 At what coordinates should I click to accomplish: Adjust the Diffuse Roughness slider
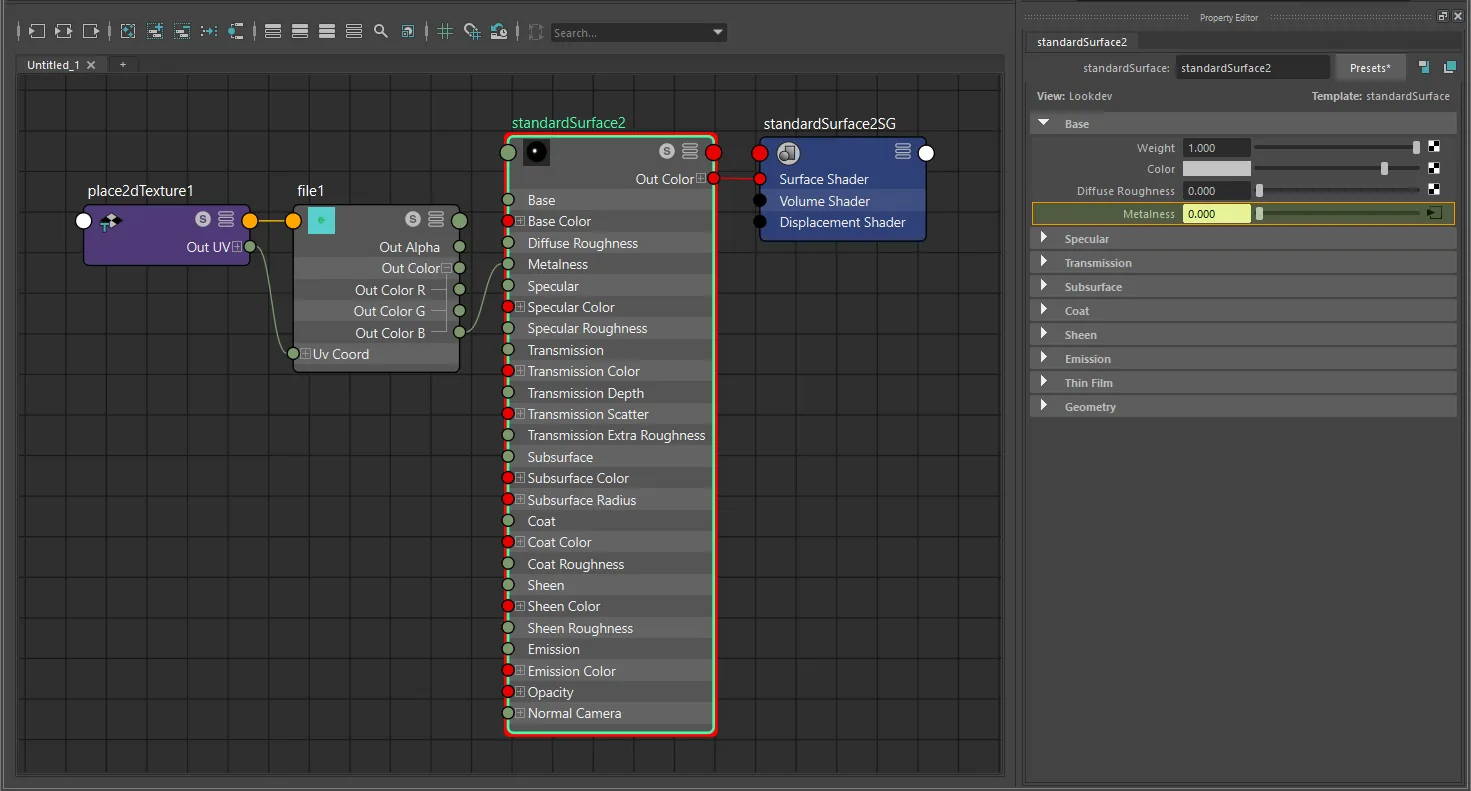[x=1337, y=190]
